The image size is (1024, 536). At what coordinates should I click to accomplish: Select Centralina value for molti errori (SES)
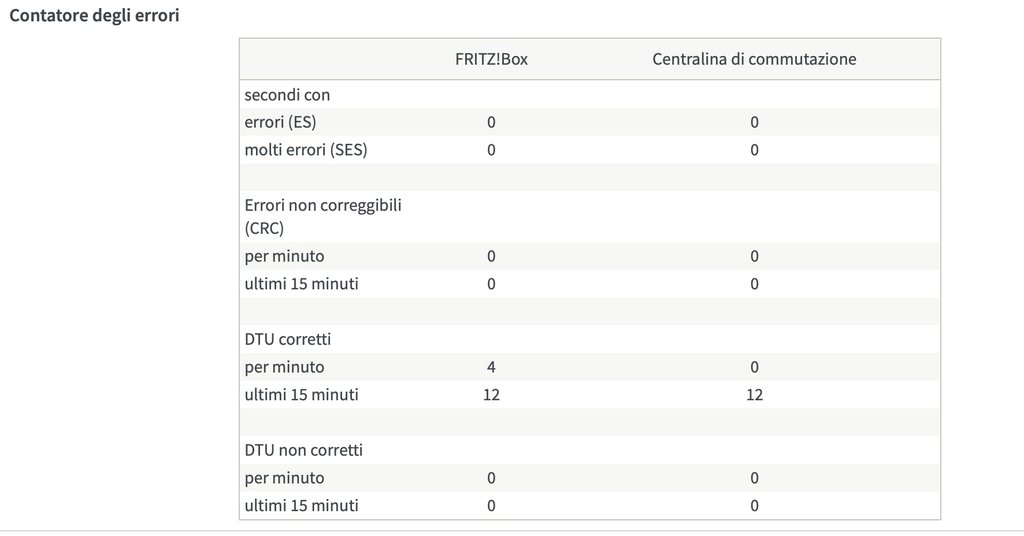[754, 150]
